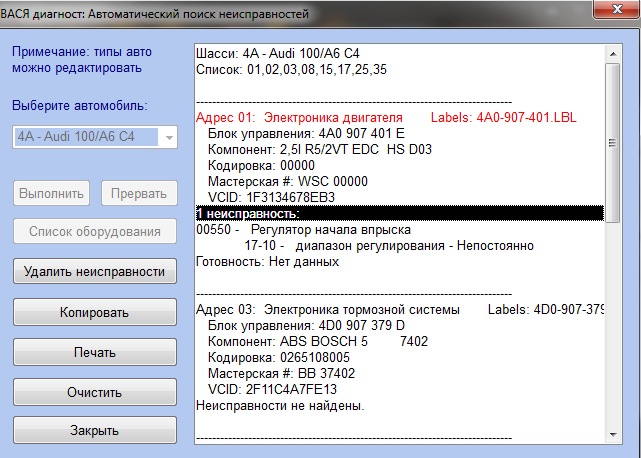Select the 4A - Audi 100/A6 C4 combo box
This screenshot has width=641, height=458.
(x=95, y=137)
